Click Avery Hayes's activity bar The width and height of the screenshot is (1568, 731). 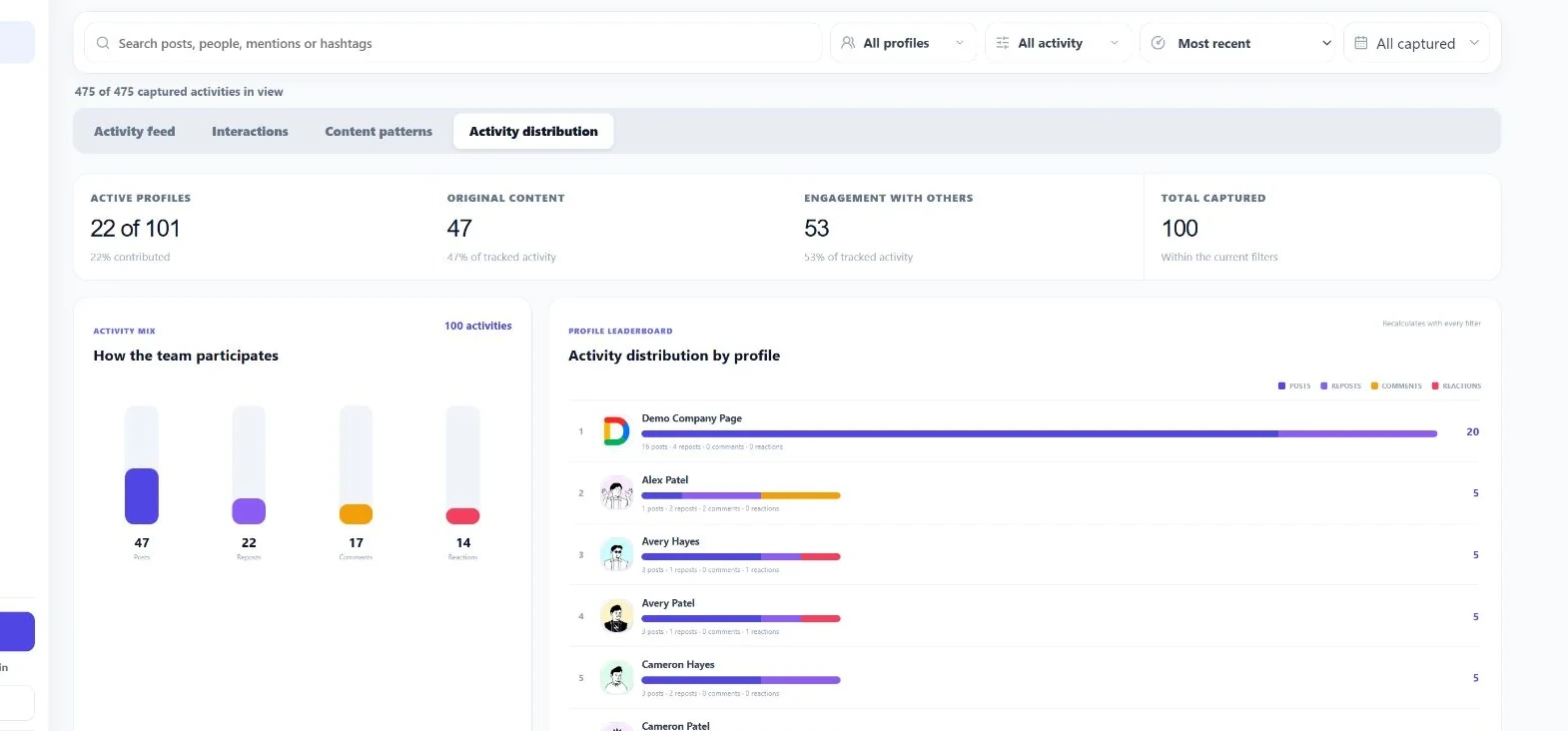[740, 557]
